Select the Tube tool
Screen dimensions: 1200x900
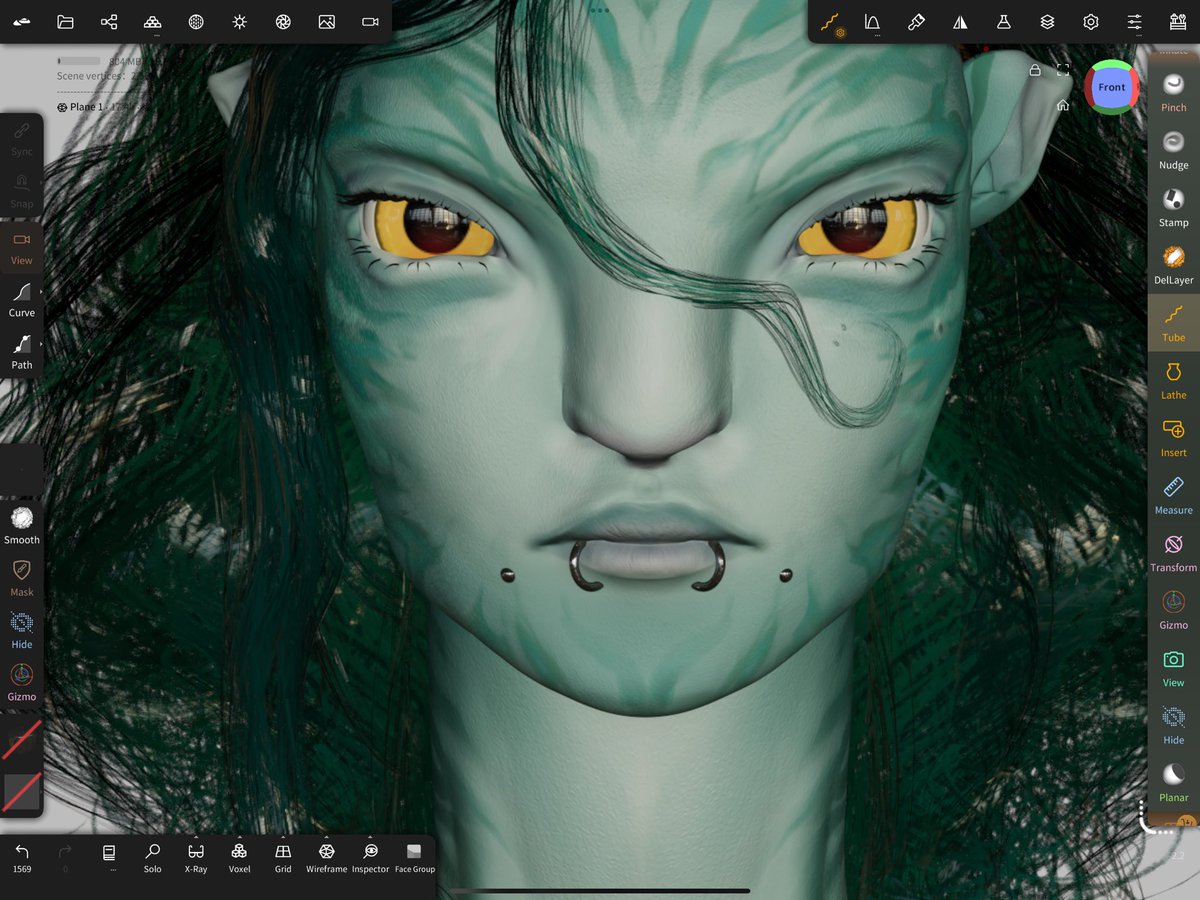coord(1174,323)
